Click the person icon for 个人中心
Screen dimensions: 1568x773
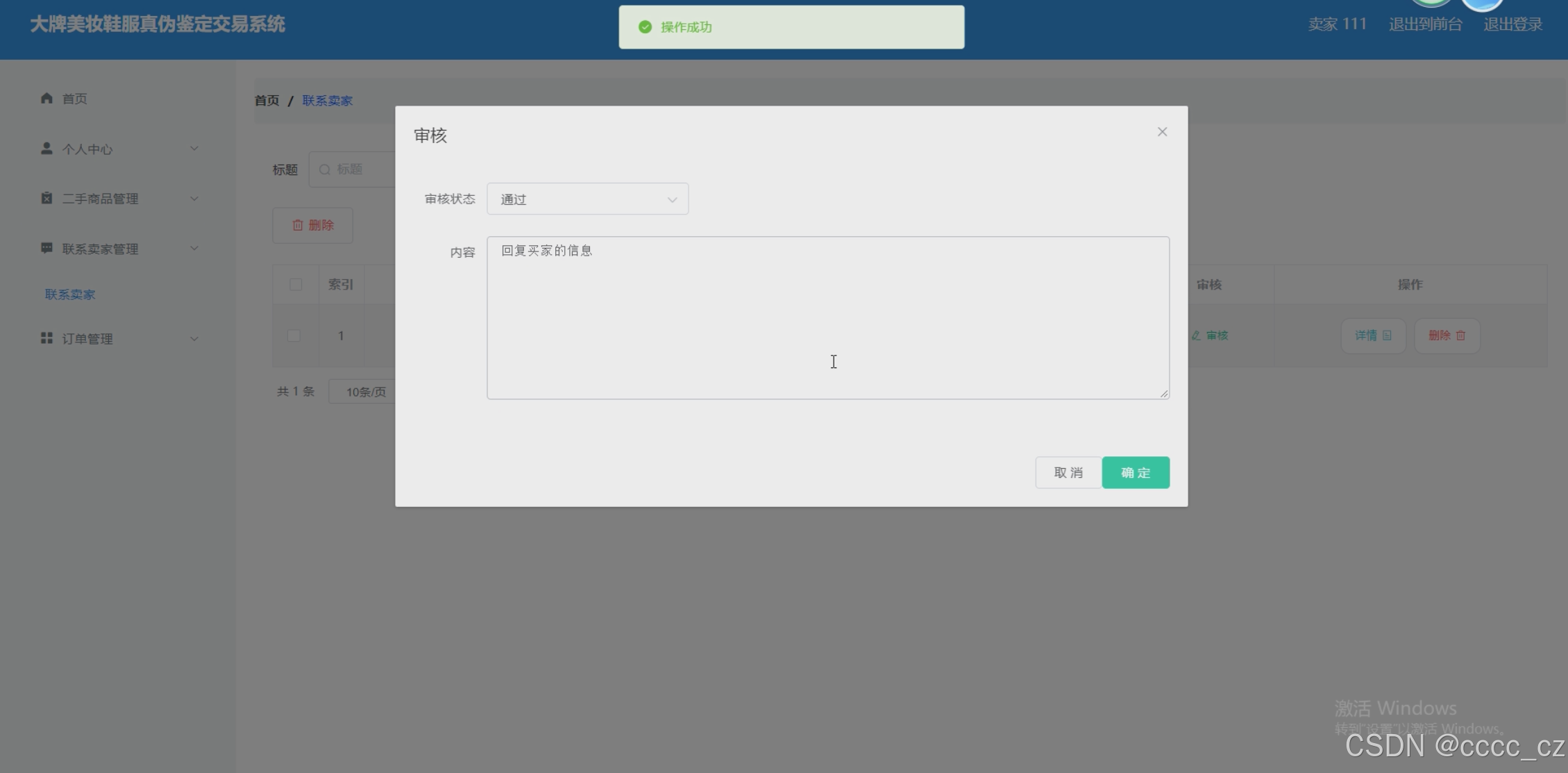point(47,149)
